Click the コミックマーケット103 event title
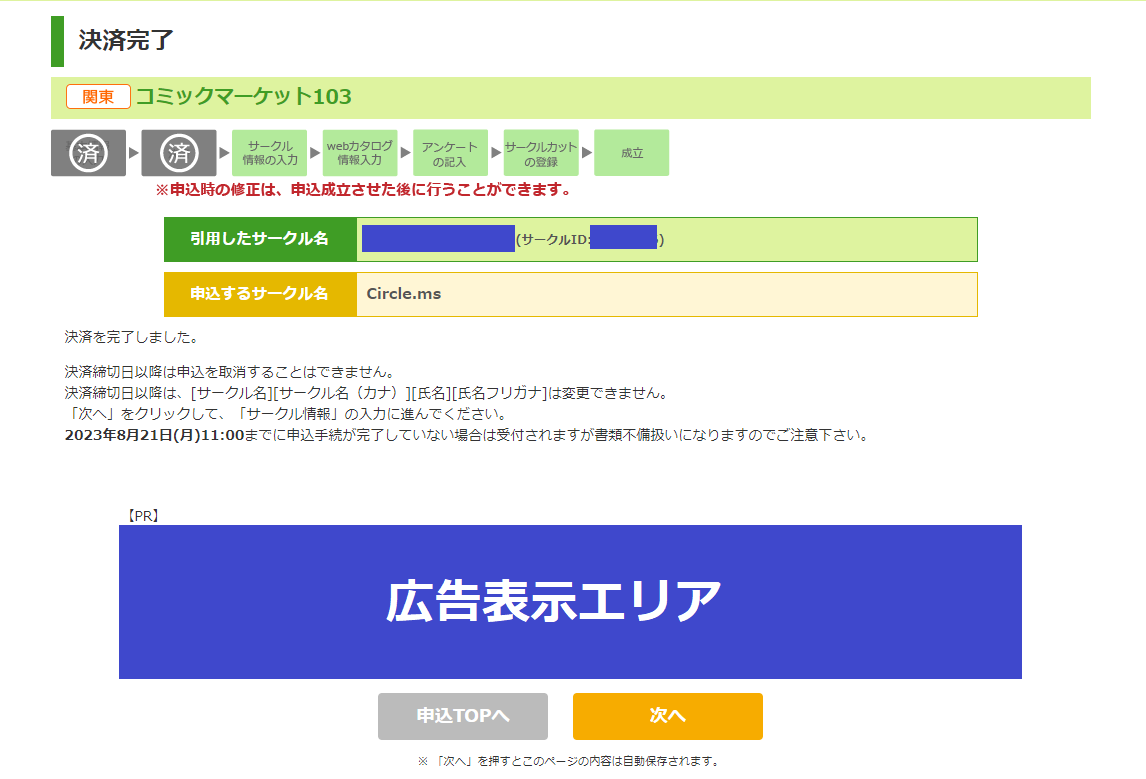This screenshot has width=1146, height=779. pyautogui.click(x=243, y=96)
